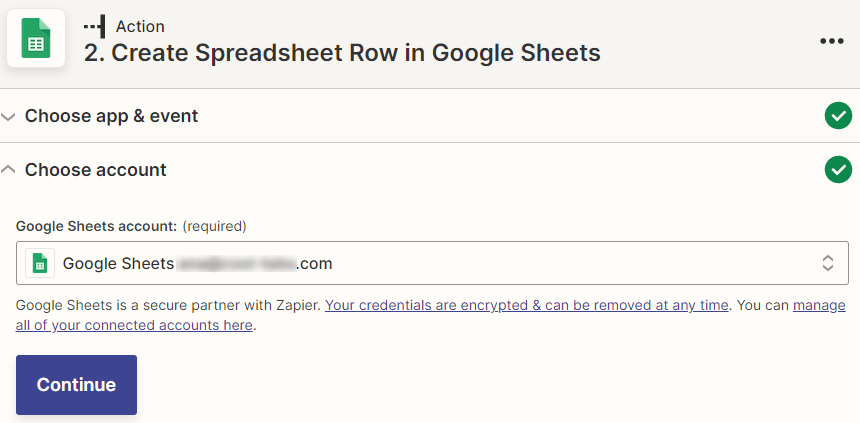Click the action step path icon

(94, 26)
